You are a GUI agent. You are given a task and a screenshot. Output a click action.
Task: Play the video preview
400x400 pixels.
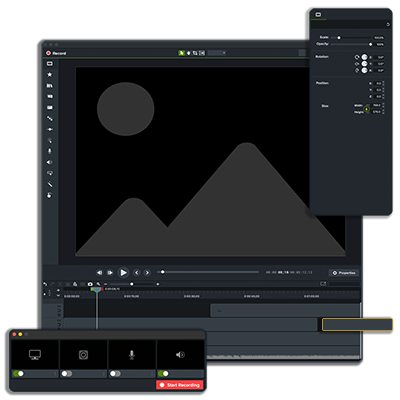[123, 273]
